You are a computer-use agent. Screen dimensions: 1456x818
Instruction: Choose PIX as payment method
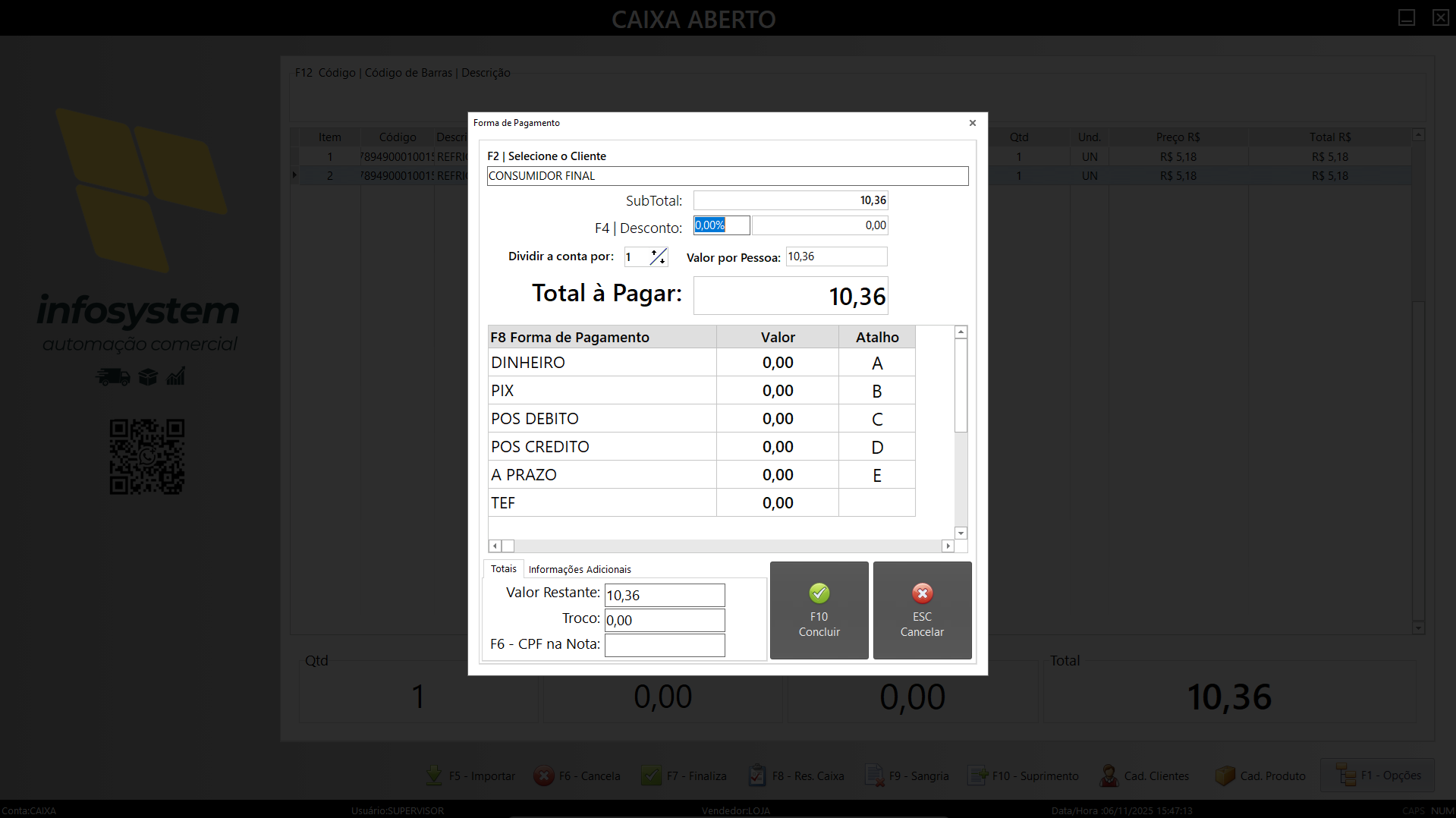pyautogui.click(x=602, y=391)
